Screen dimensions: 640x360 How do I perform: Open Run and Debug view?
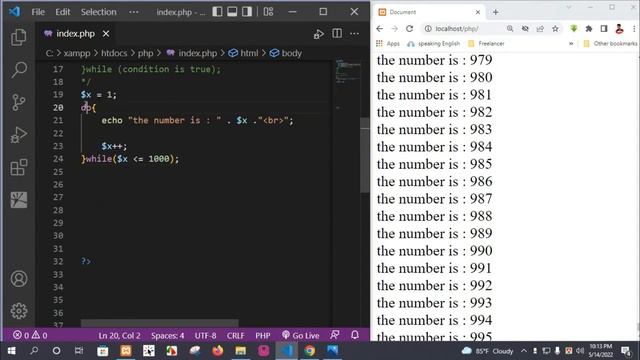[18, 135]
